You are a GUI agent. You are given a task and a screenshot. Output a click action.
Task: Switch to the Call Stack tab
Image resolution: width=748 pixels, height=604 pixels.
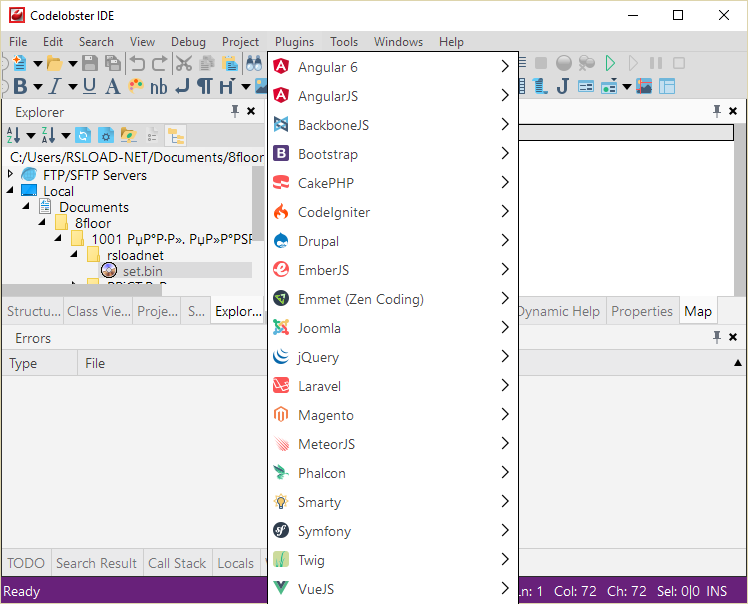coord(177,563)
